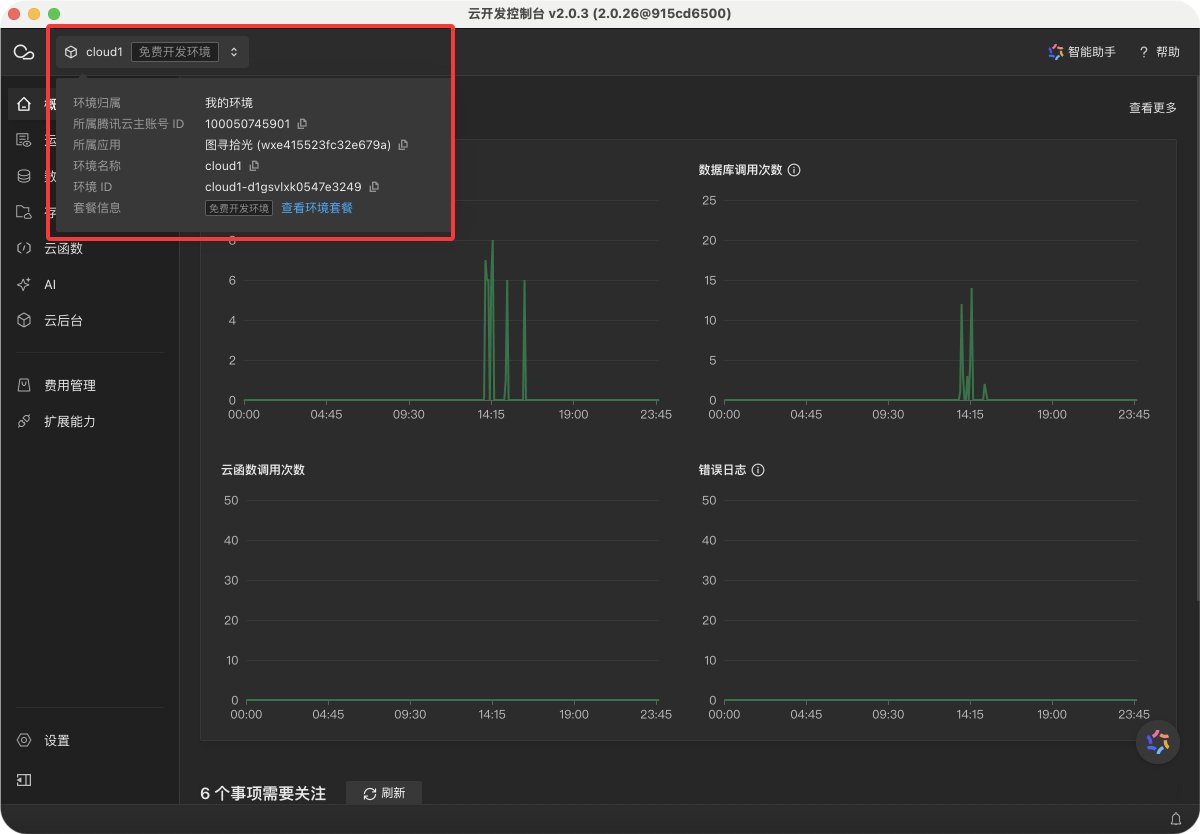Viewport: 1200px width, 834px height.
Task: Open the database cylinder icon in sidebar
Action: pyautogui.click(x=24, y=176)
